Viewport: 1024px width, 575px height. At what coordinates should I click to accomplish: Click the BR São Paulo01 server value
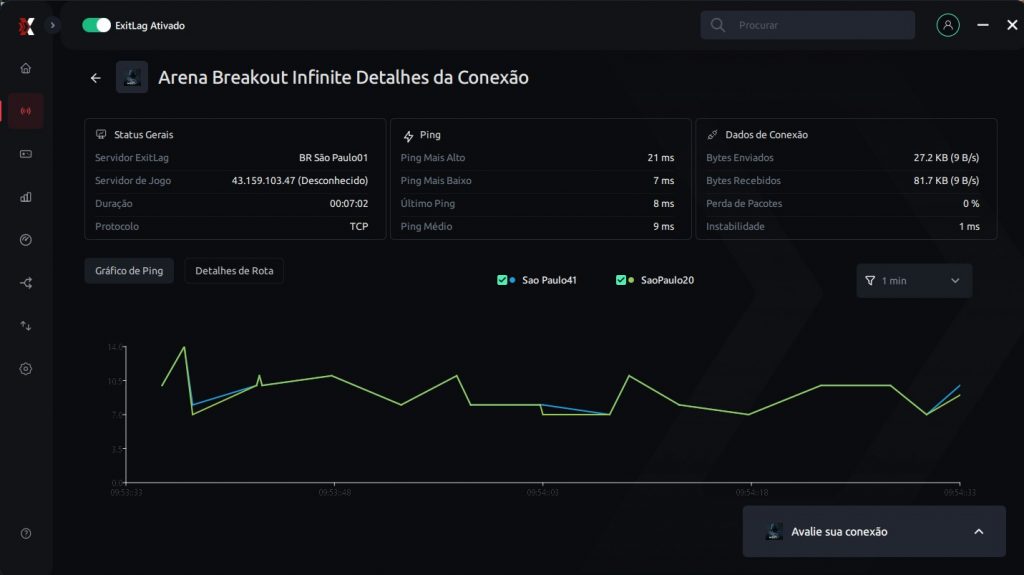click(333, 157)
